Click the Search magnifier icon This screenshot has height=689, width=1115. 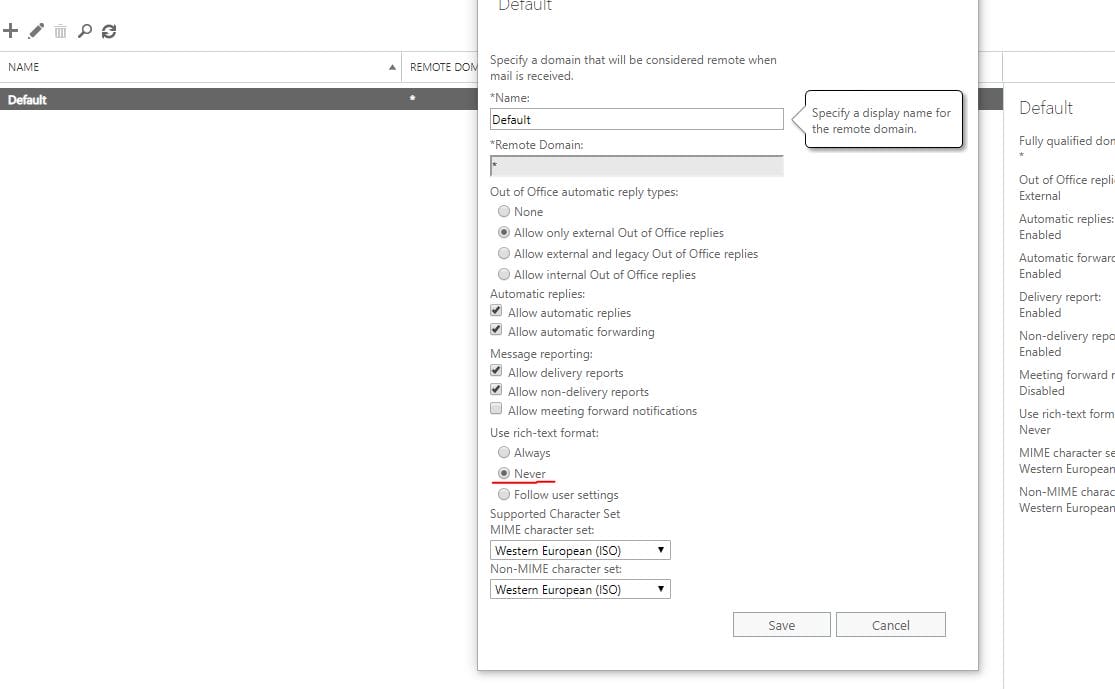point(85,31)
